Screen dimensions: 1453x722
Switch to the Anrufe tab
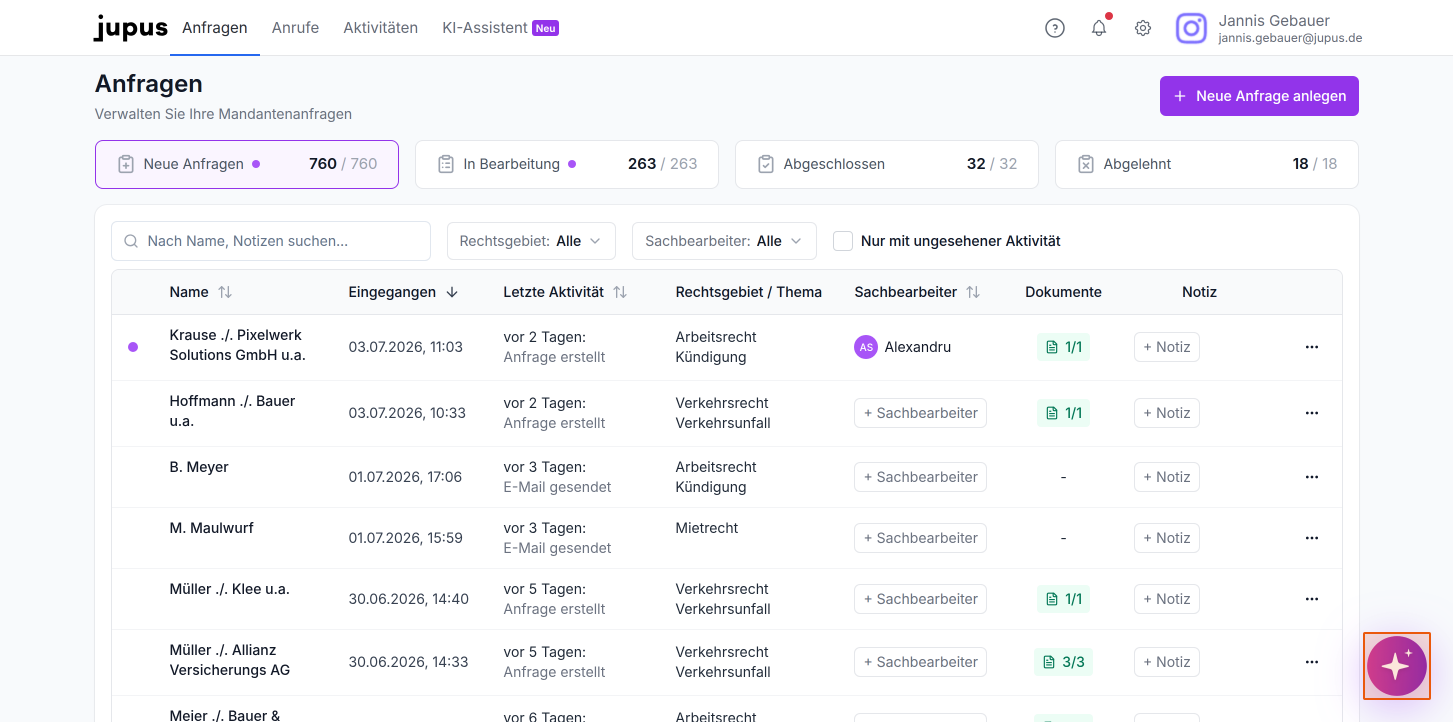[295, 28]
